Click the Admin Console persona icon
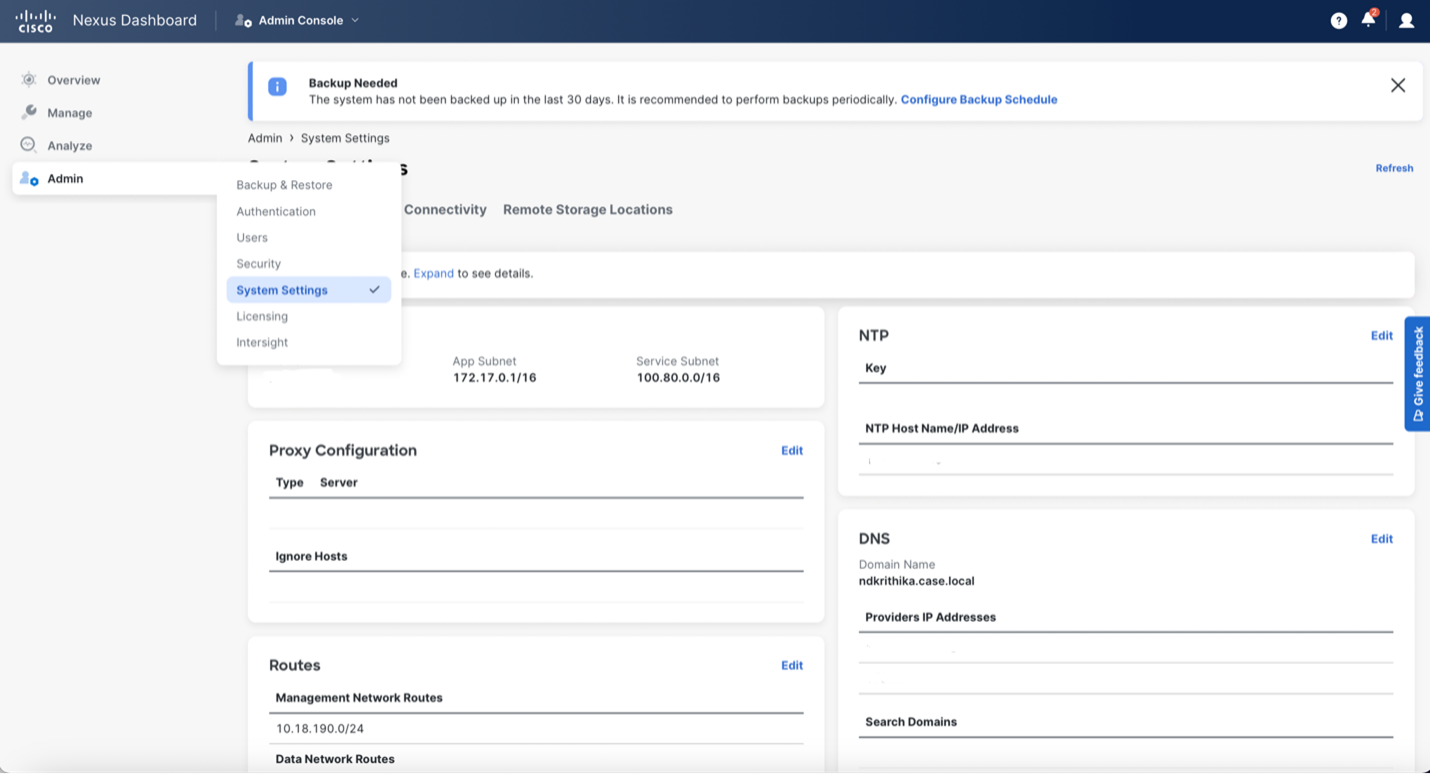The width and height of the screenshot is (1430, 776). click(x=243, y=21)
